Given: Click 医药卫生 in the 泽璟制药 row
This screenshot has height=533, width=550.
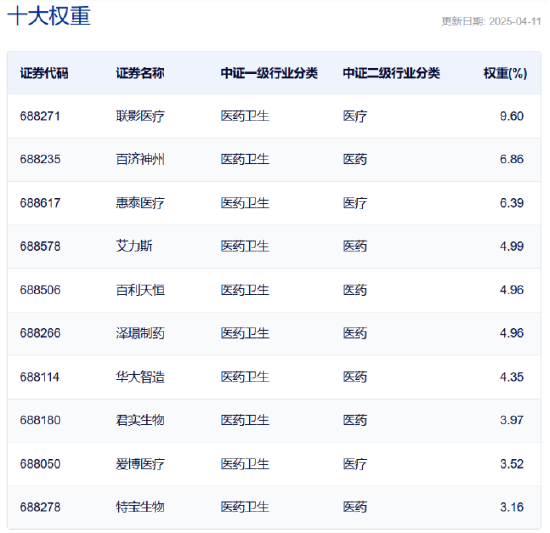Looking at the screenshot, I should pos(245,333).
